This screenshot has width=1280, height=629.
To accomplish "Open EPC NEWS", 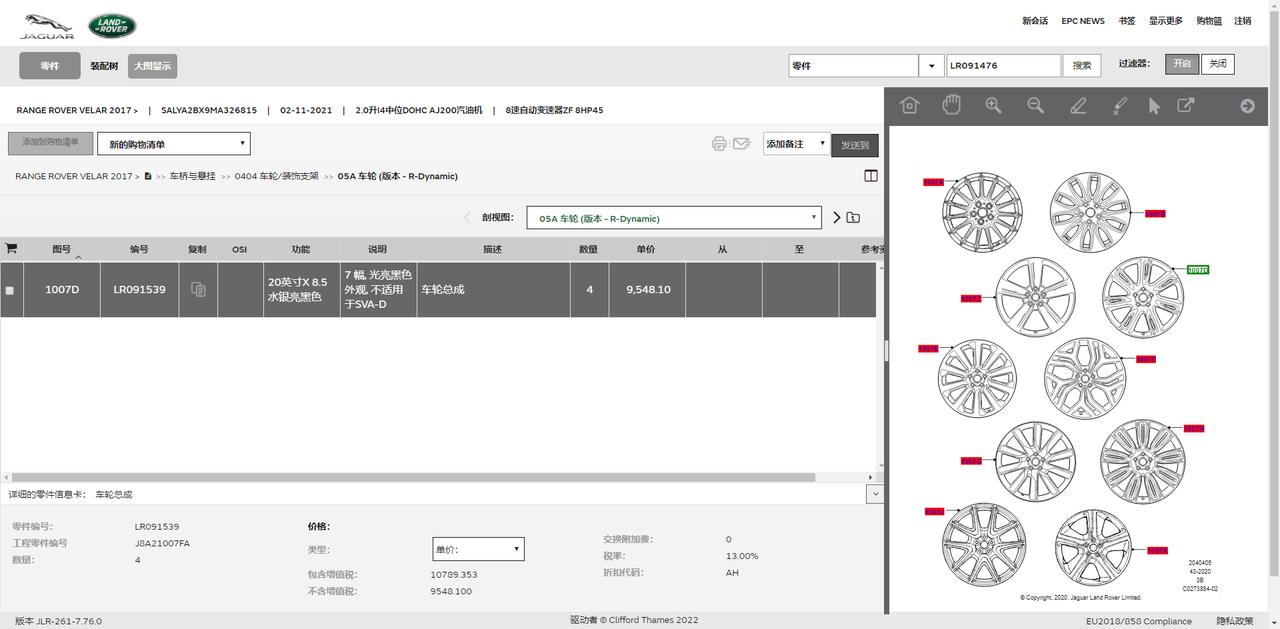I will pyautogui.click(x=1083, y=21).
